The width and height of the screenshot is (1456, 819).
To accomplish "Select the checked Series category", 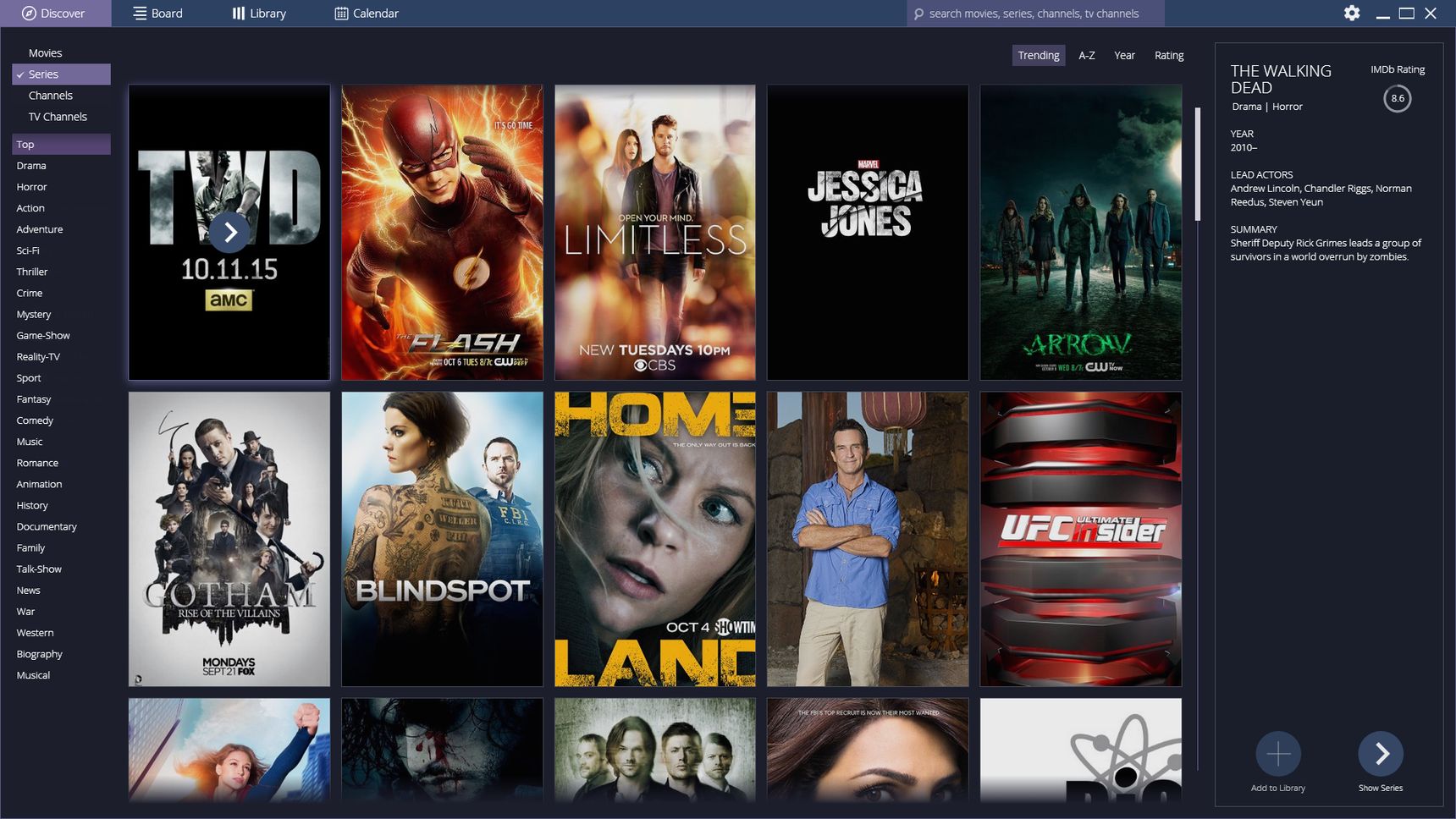I will tap(61, 74).
